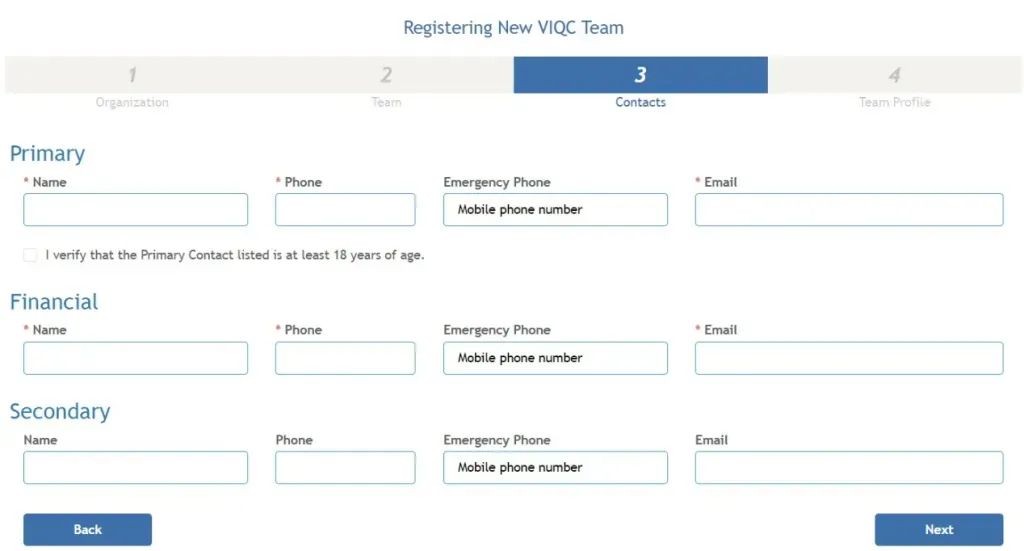Click the Secondary contact Email field
Viewport: 1024px width, 551px height.
coord(849,467)
